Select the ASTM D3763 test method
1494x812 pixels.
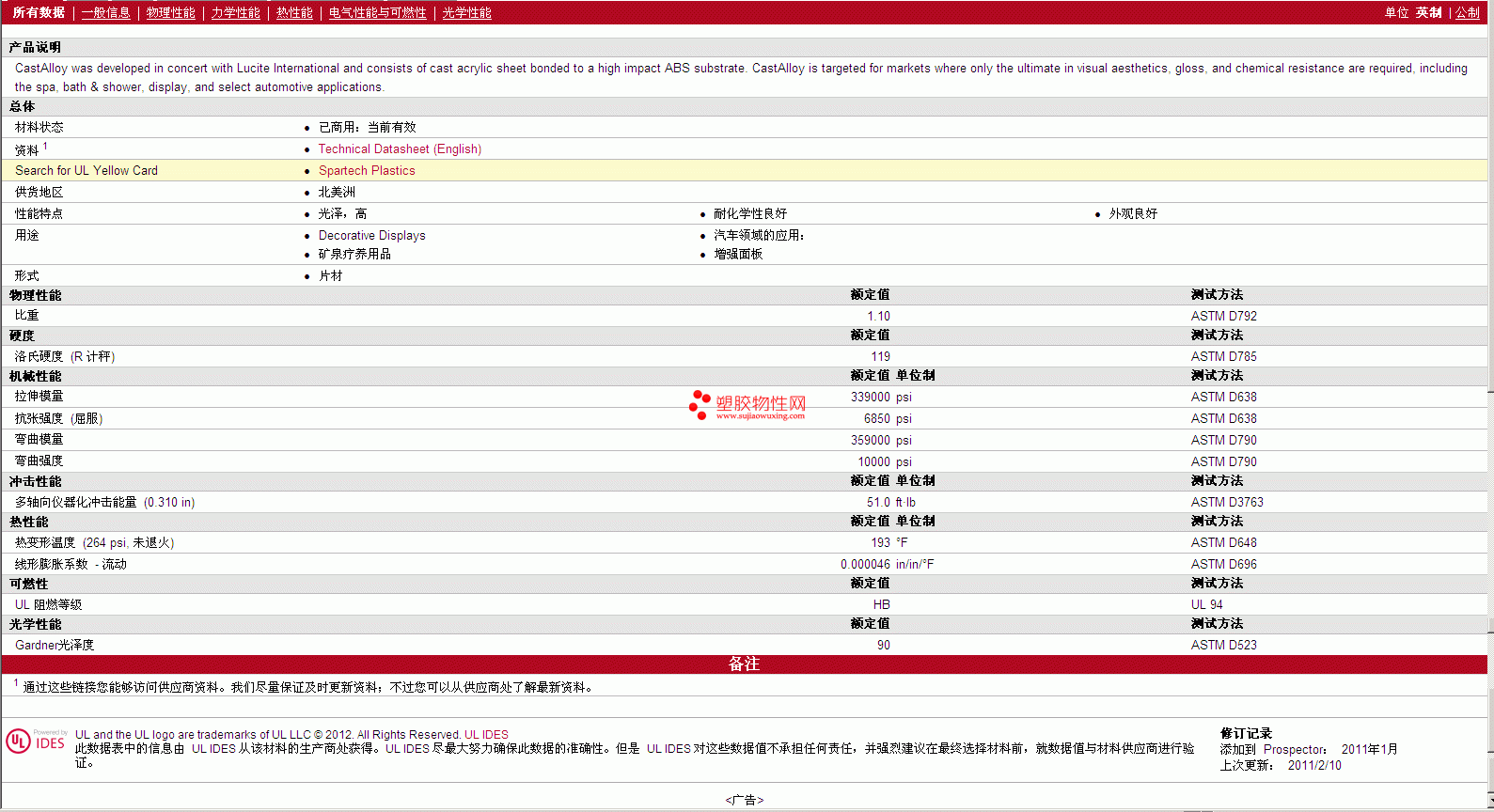(x=1227, y=502)
